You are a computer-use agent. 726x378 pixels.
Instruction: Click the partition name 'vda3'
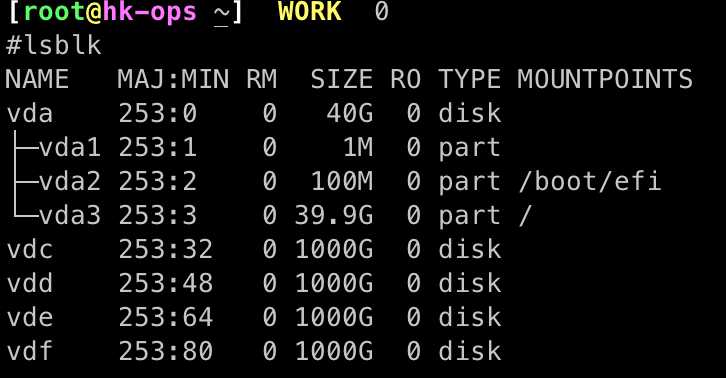click(70, 215)
